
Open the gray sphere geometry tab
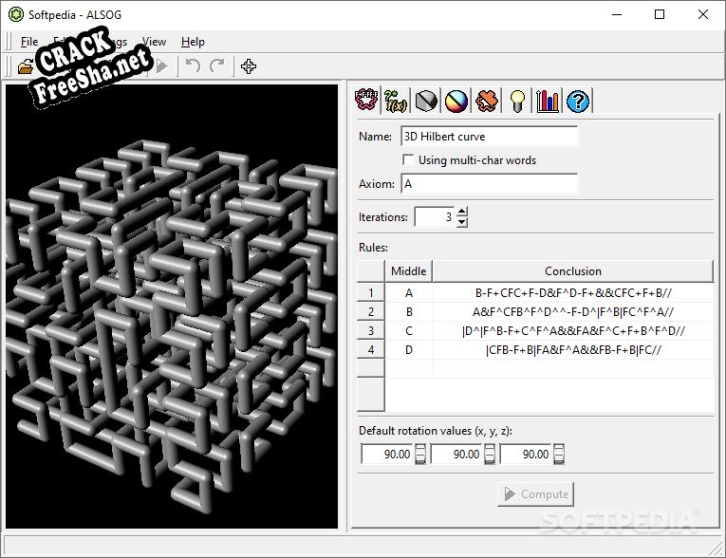pos(427,100)
